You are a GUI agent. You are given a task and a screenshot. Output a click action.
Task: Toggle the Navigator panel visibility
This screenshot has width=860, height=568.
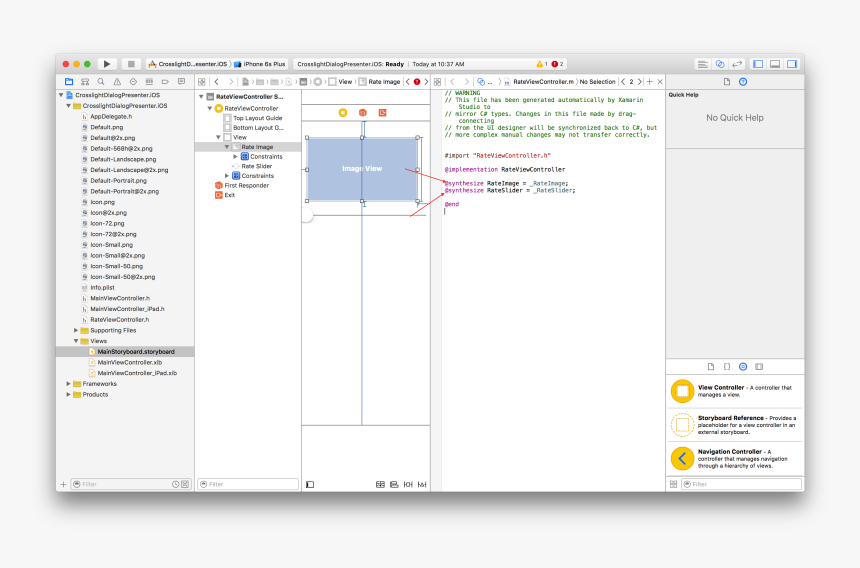758,64
